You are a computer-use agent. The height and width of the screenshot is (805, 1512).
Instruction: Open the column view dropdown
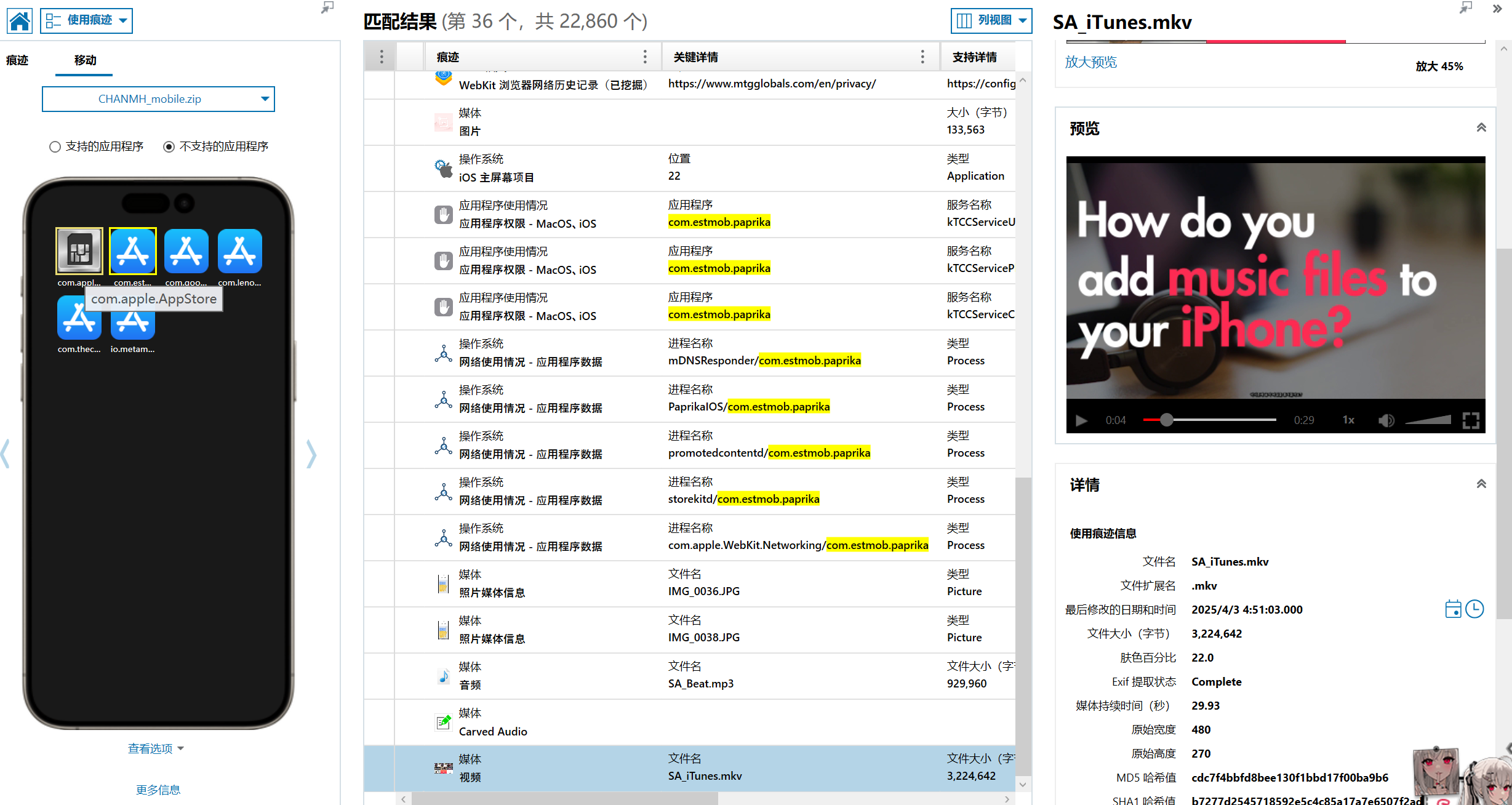991,20
